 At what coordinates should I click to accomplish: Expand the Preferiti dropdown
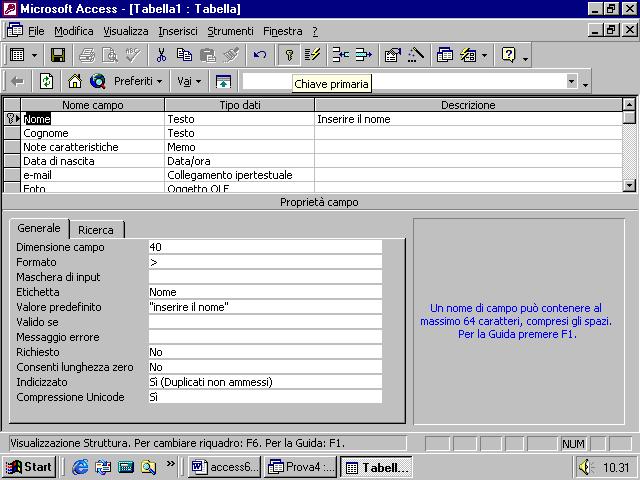point(138,81)
